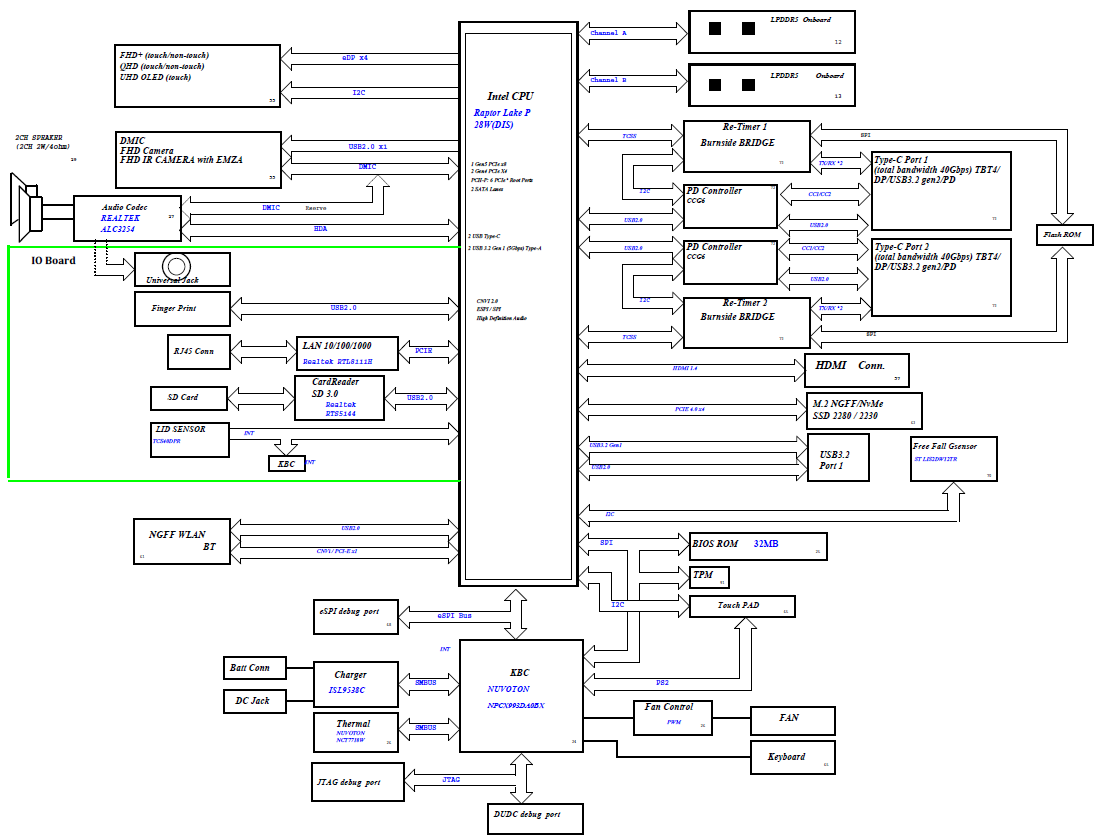Click the speaker symbol beside the Audio Codec

coord(28,211)
